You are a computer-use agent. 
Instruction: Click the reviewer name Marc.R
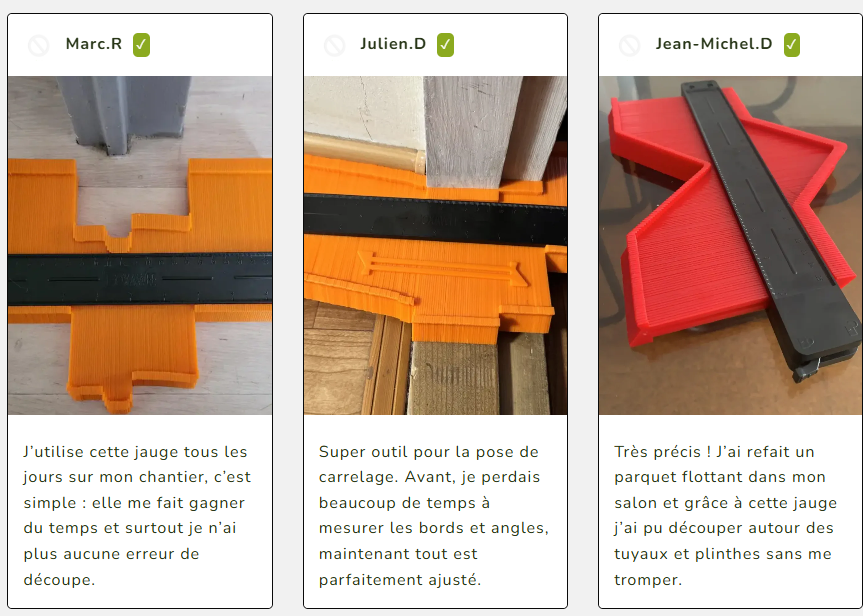[x=94, y=44]
